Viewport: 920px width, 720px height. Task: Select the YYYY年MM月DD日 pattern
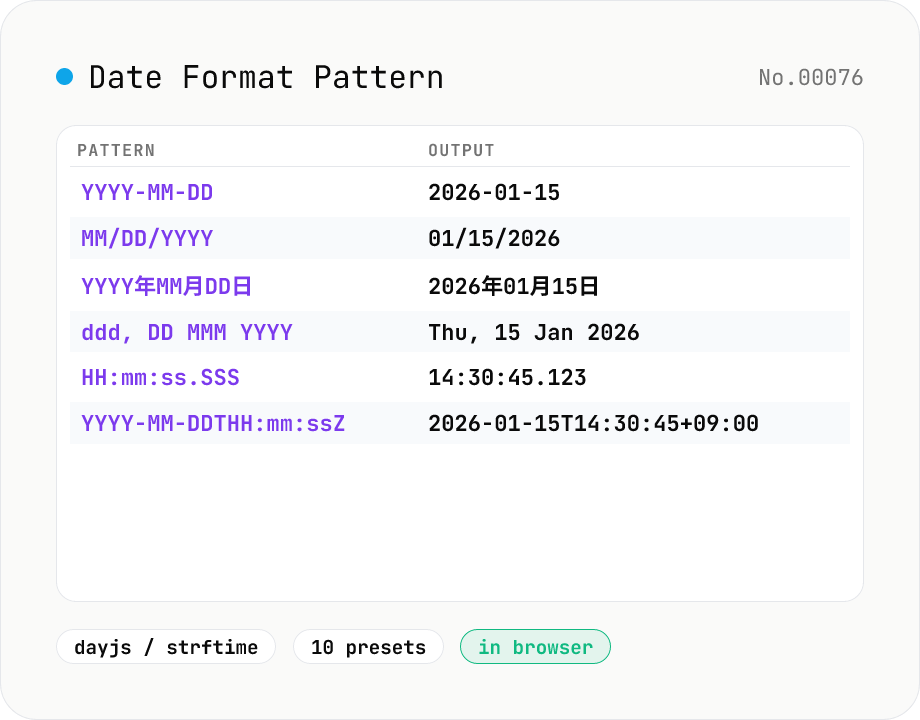pos(167,286)
